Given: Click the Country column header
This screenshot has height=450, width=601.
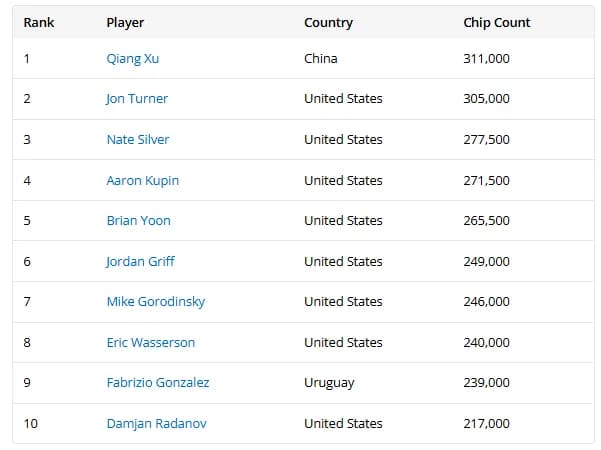Looking at the screenshot, I should (x=328, y=23).
